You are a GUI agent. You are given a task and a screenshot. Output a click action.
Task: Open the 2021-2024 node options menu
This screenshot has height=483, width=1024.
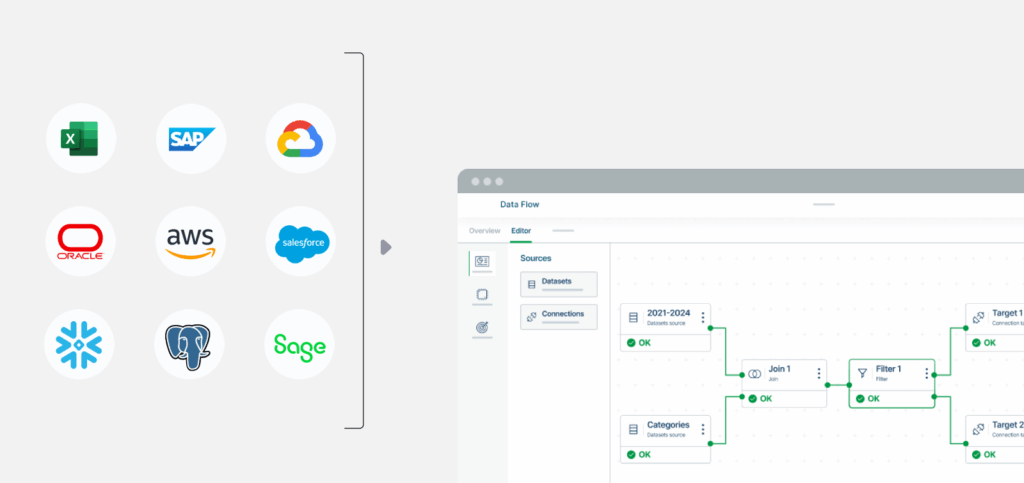click(x=703, y=317)
